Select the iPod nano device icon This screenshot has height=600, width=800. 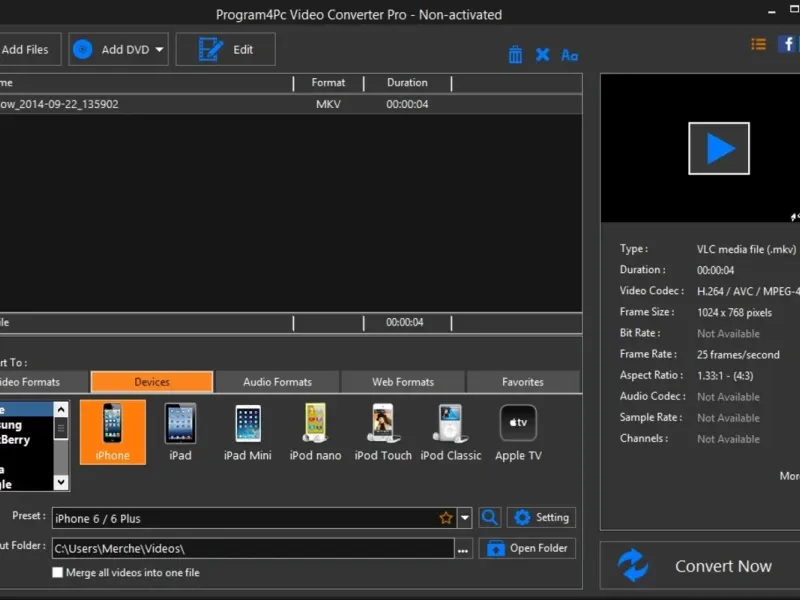315,431
